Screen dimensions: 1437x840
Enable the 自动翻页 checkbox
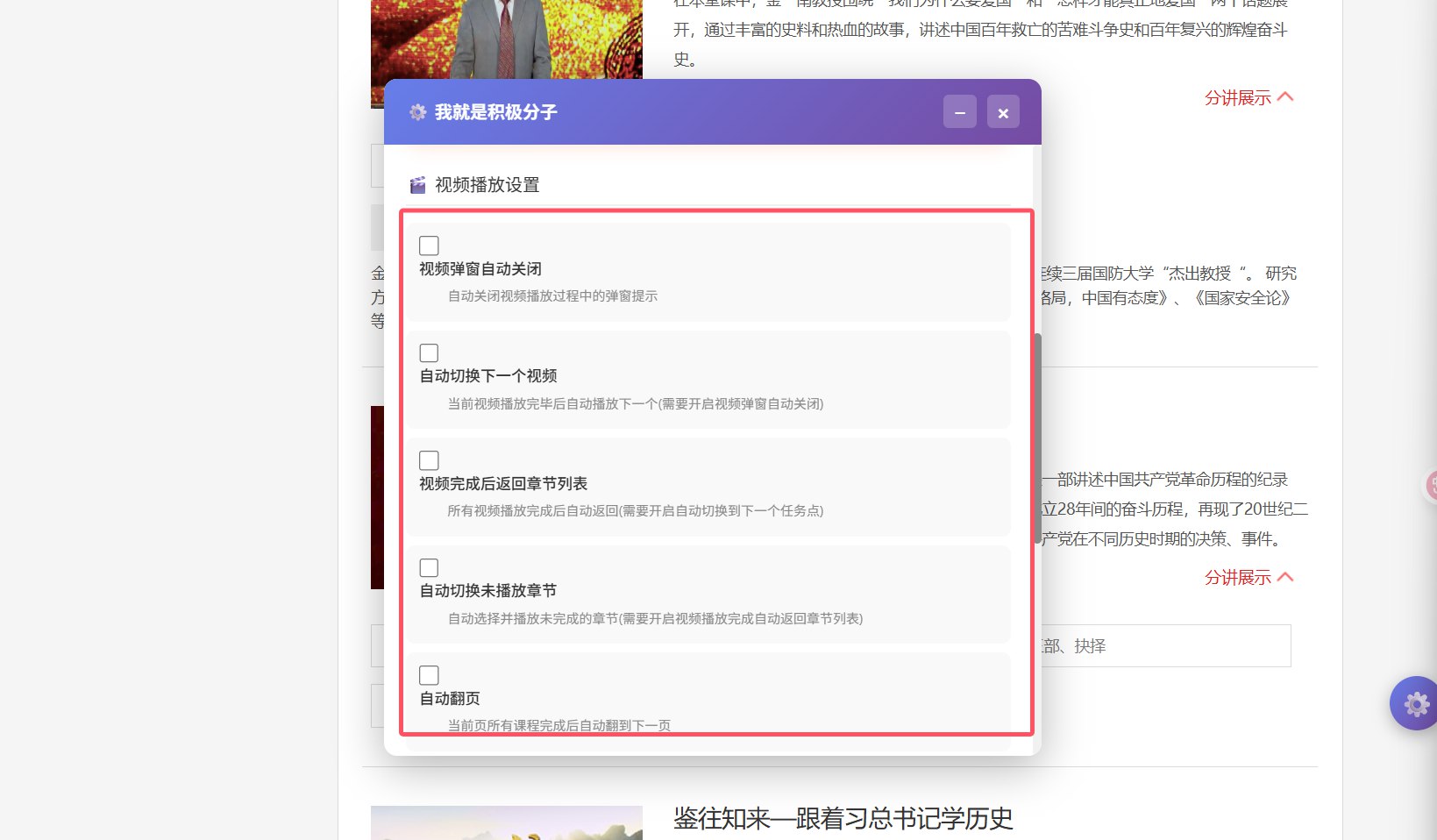click(429, 675)
